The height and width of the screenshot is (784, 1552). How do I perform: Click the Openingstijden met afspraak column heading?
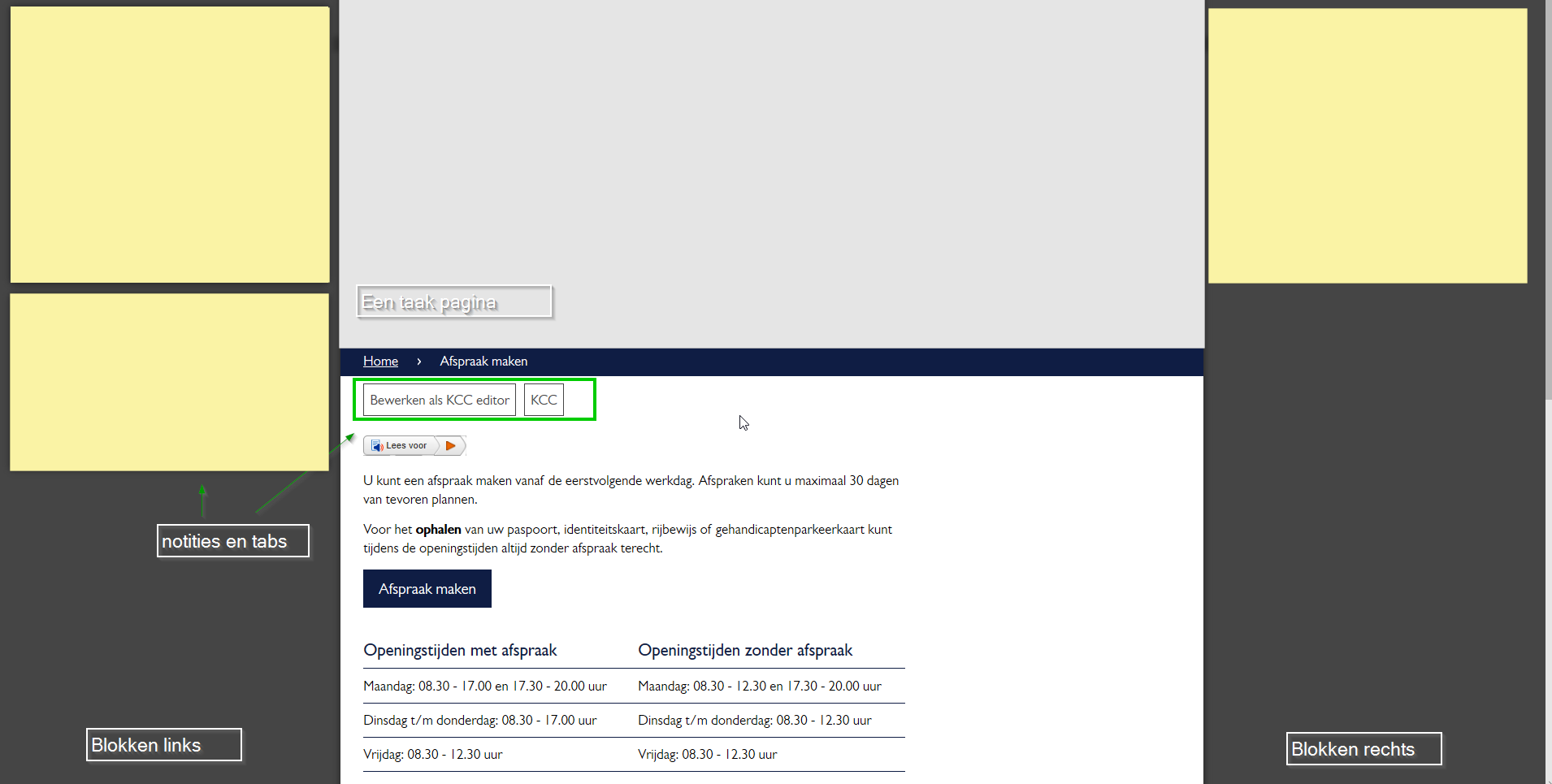pyautogui.click(x=460, y=651)
